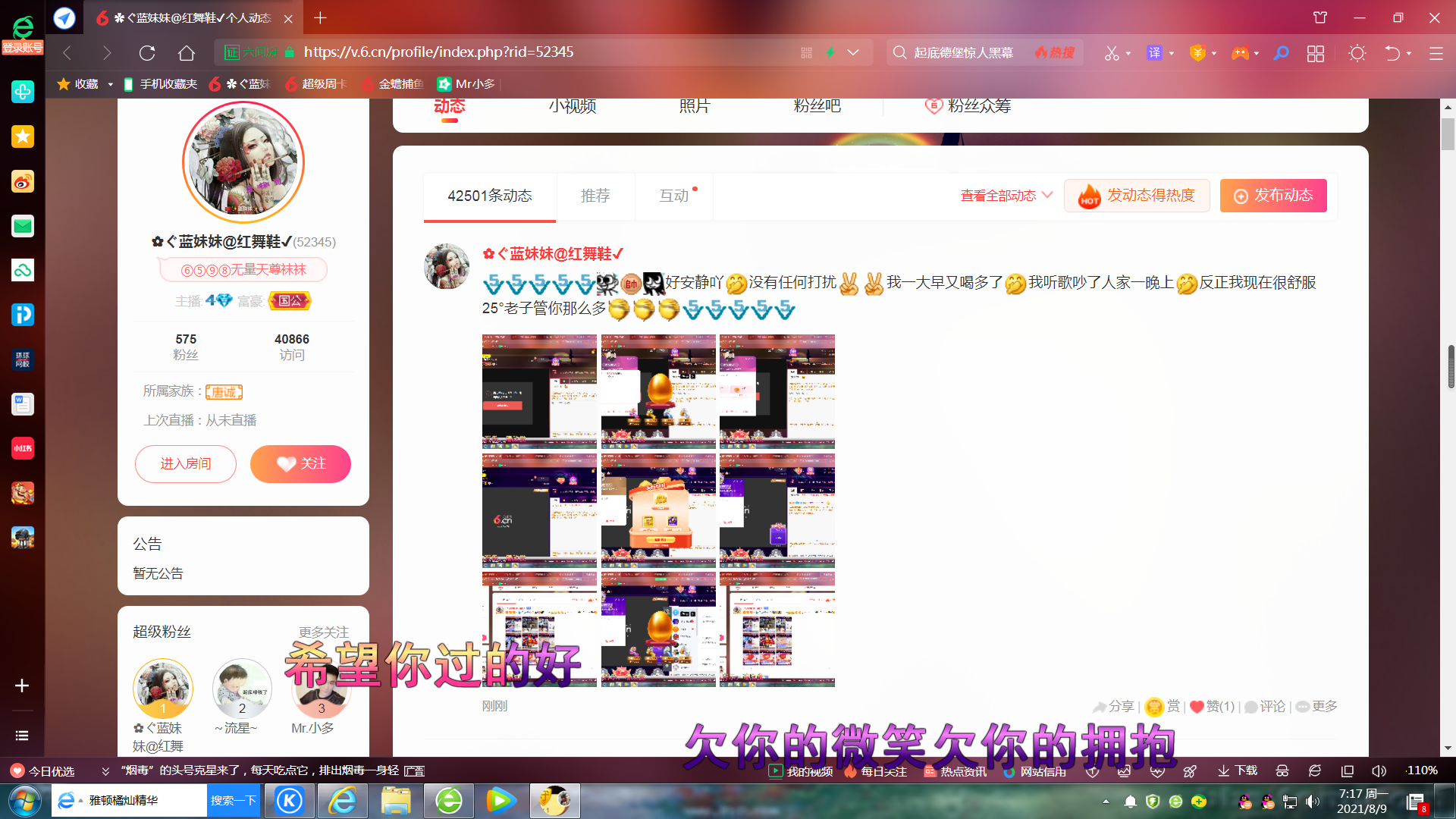
Task: Switch to the 动态 tab
Action: click(x=450, y=106)
